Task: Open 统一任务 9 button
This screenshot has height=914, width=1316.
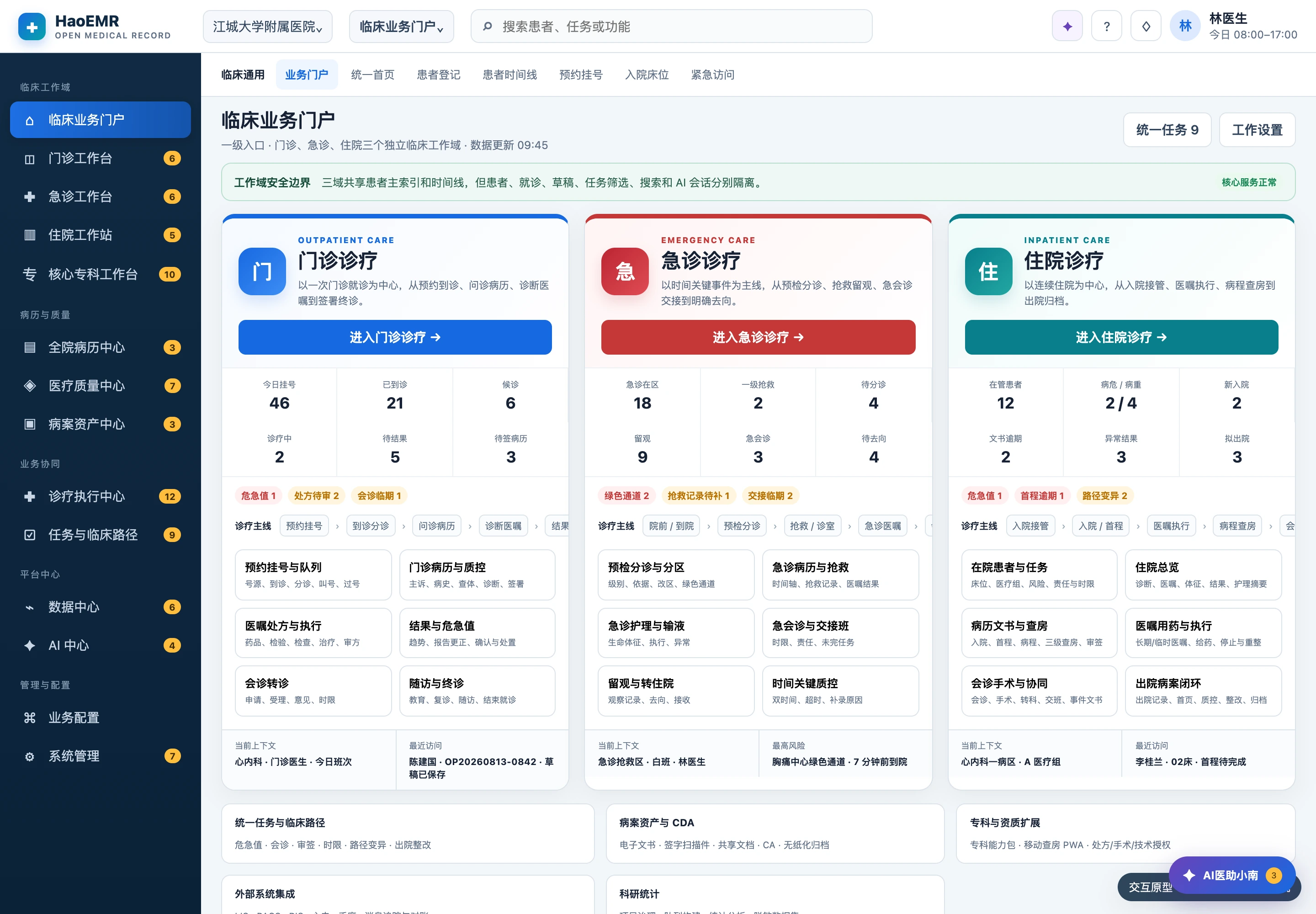Action: point(1167,130)
